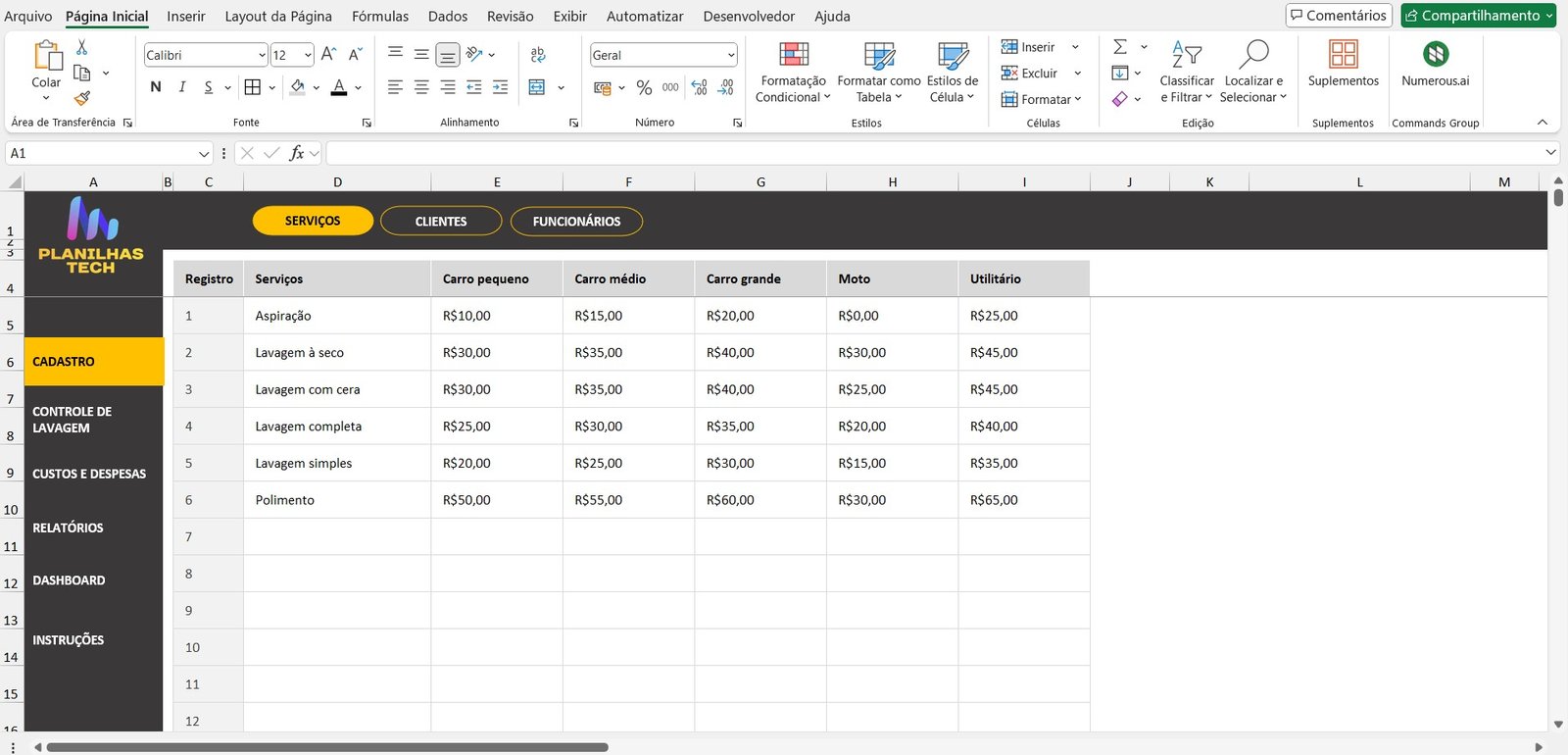Click the Select All corner triangle
Viewport: 1568px width, 755px height.
[15, 182]
